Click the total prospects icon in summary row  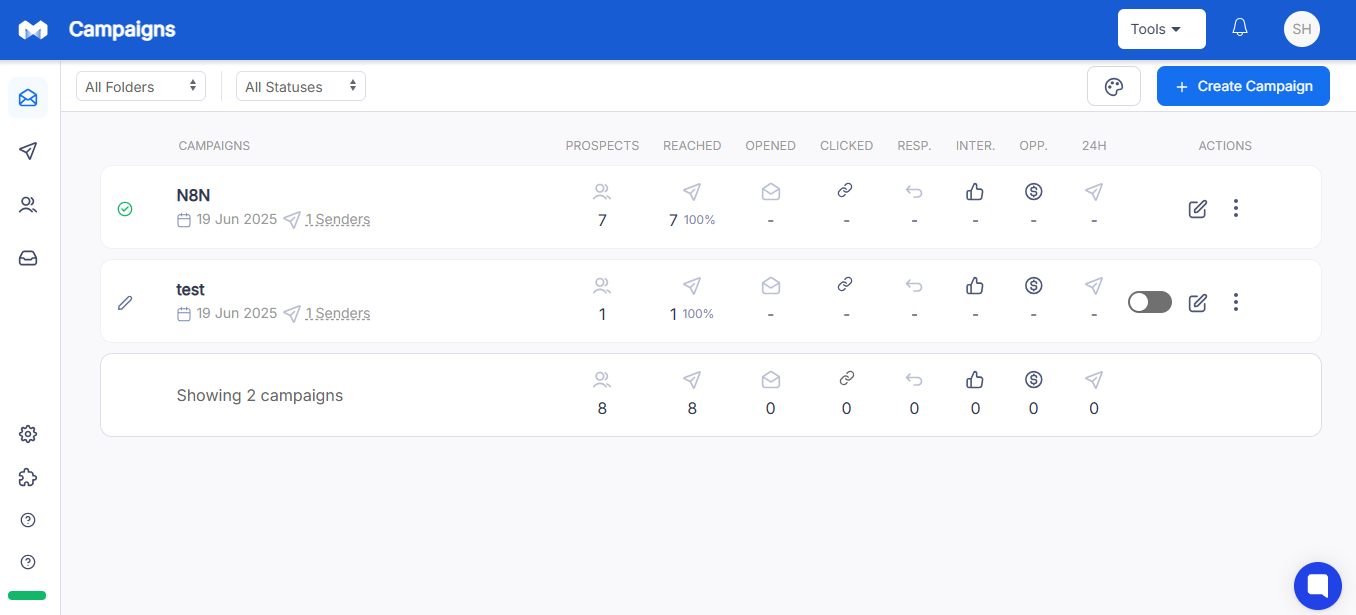click(602, 379)
